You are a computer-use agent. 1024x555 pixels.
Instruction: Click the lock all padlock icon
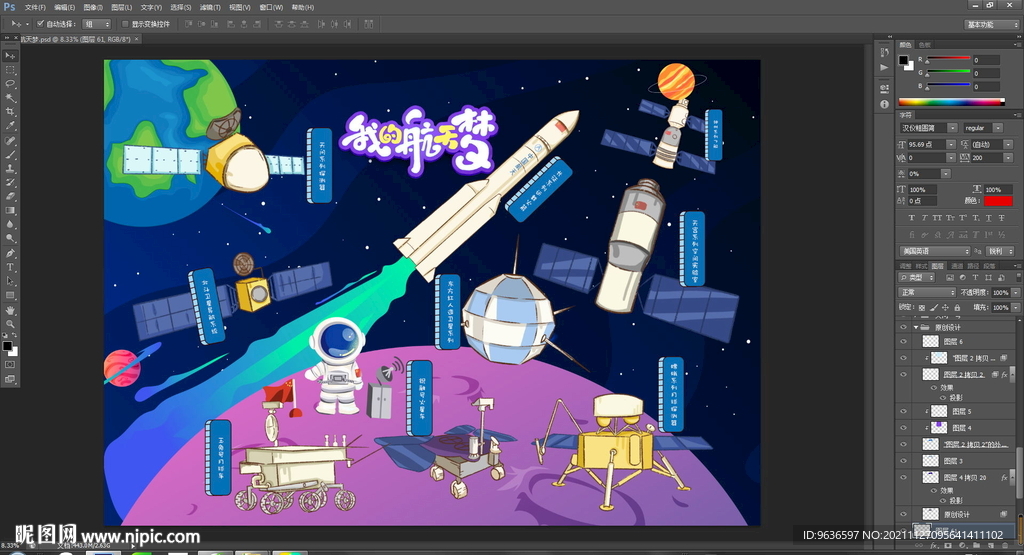957,308
